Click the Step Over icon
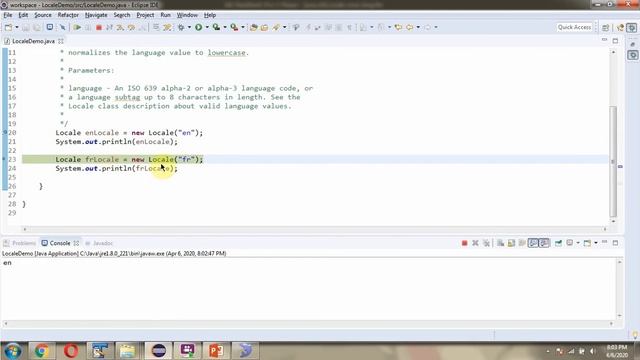 point(131,27)
